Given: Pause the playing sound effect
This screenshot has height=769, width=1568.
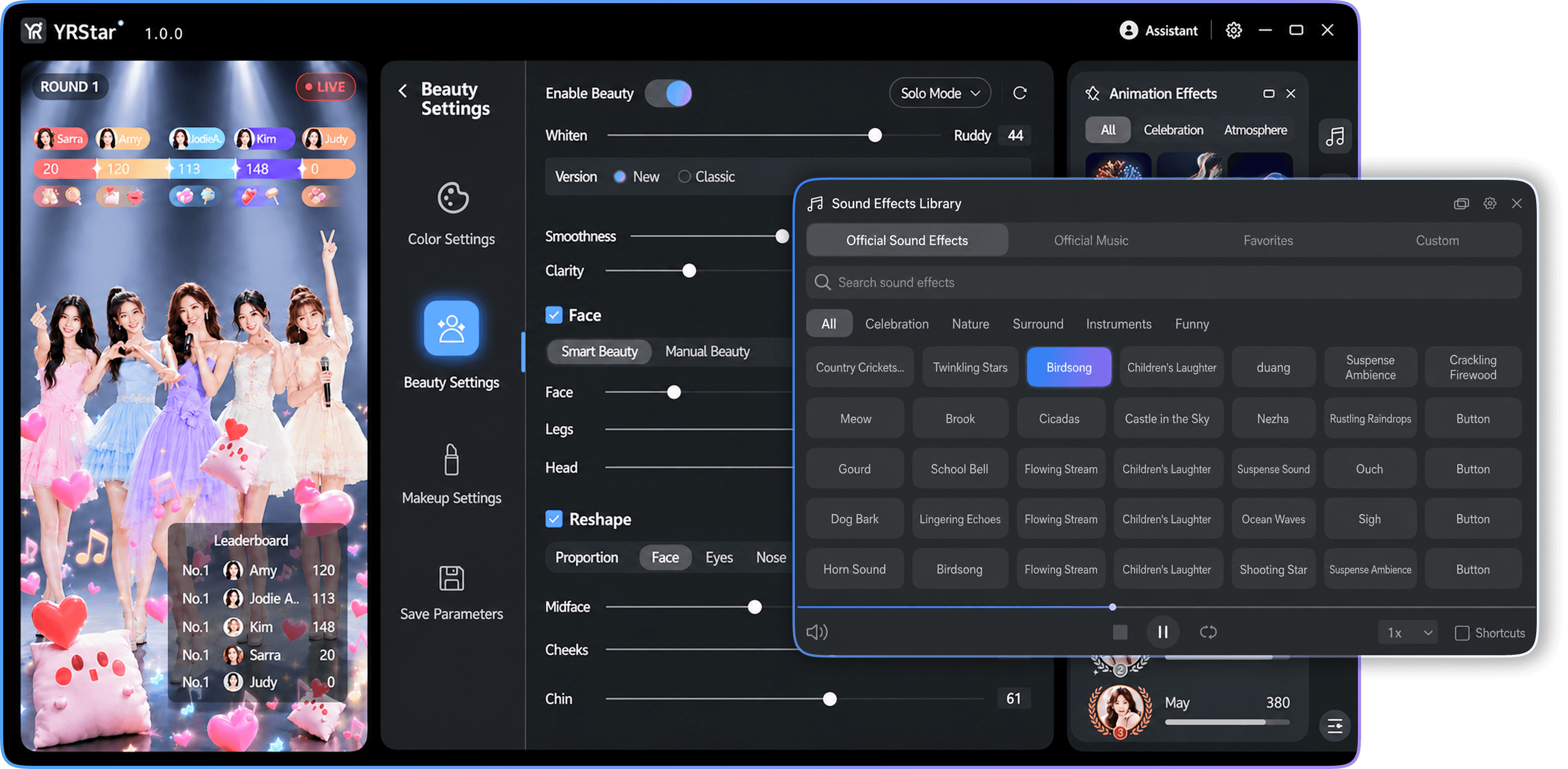Looking at the screenshot, I should coord(1163,632).
